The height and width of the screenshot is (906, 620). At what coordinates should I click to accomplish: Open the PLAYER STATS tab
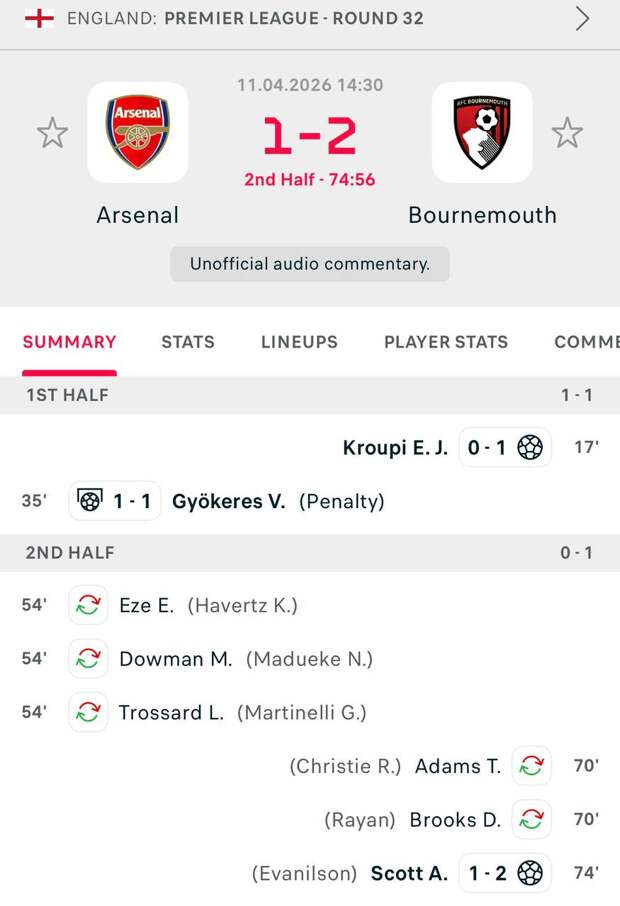click(446, 342)
